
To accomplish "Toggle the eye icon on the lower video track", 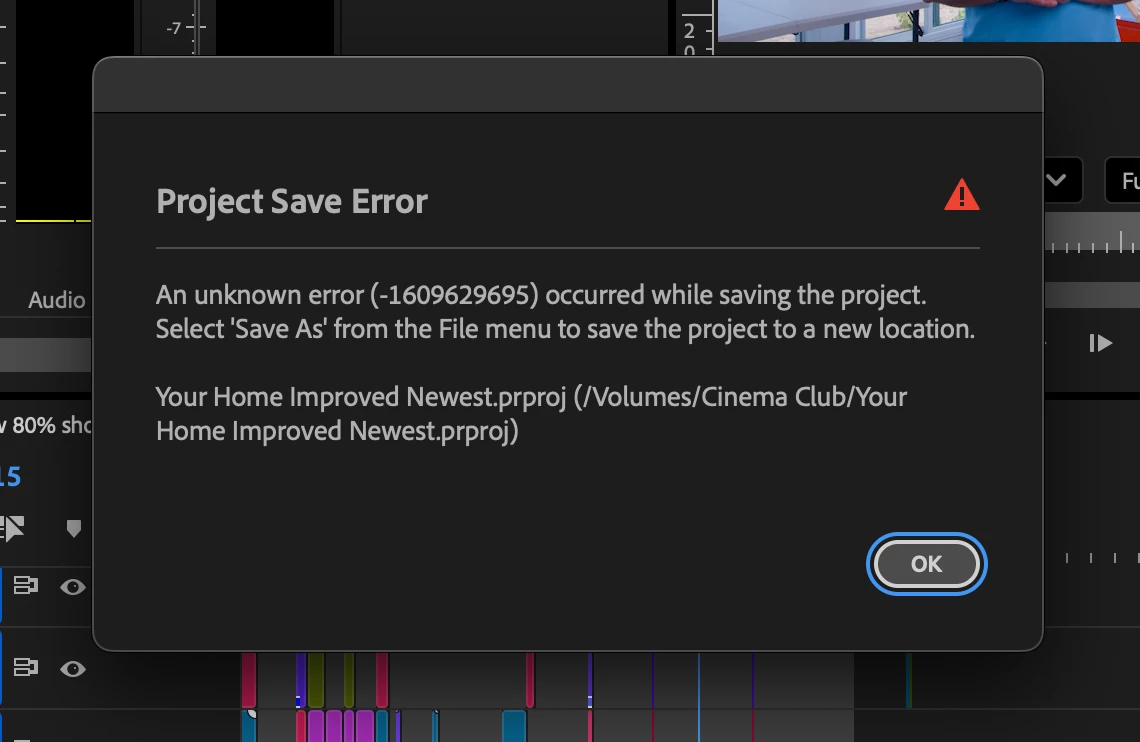I will pyautogui.click(x=73, y=669).
